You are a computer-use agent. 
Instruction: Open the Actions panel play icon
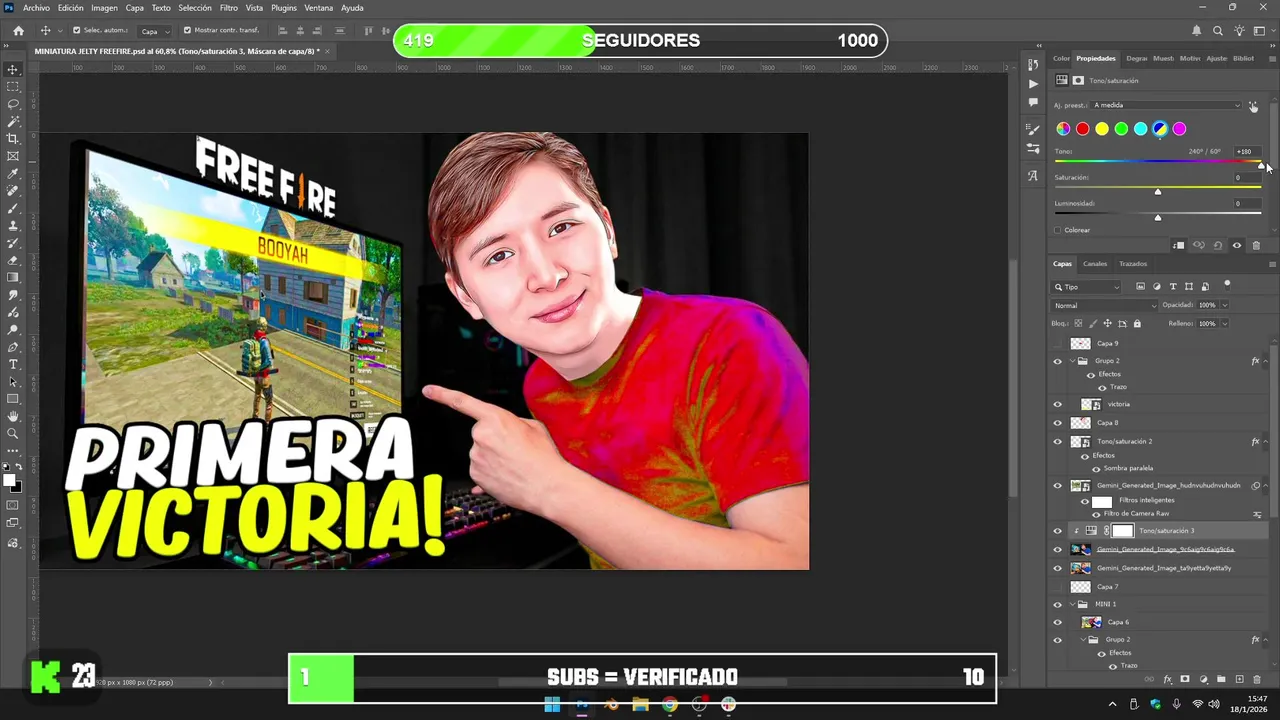click(x=1033, y=84)
